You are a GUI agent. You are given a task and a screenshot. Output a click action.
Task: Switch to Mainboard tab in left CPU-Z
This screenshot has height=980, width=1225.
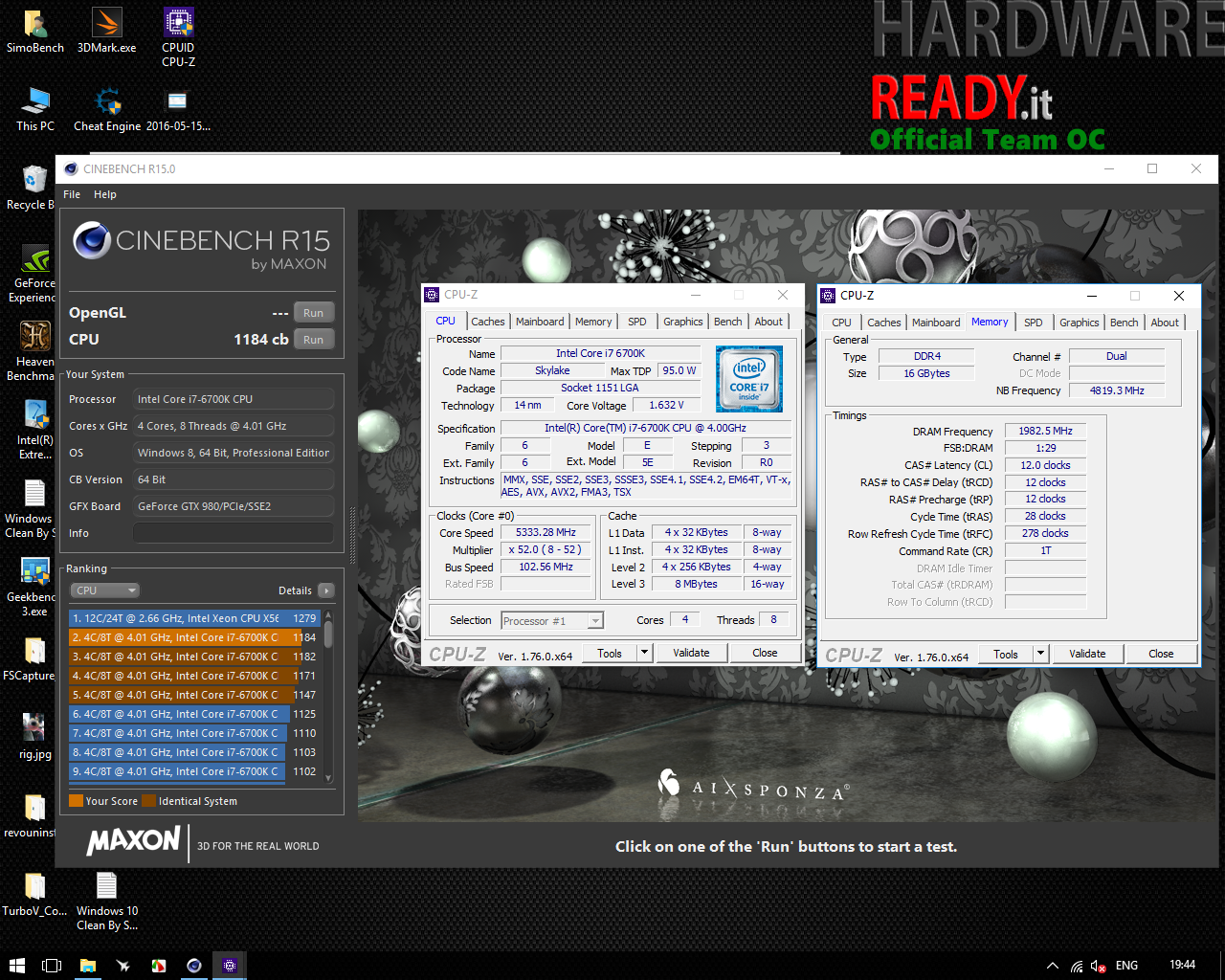540,322
